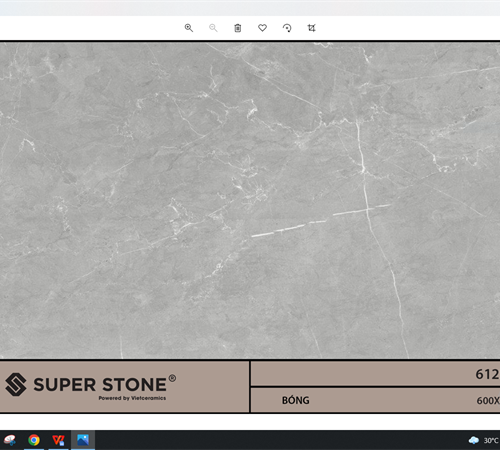
Task: Click the 612 product code
Action: point(487,374)
